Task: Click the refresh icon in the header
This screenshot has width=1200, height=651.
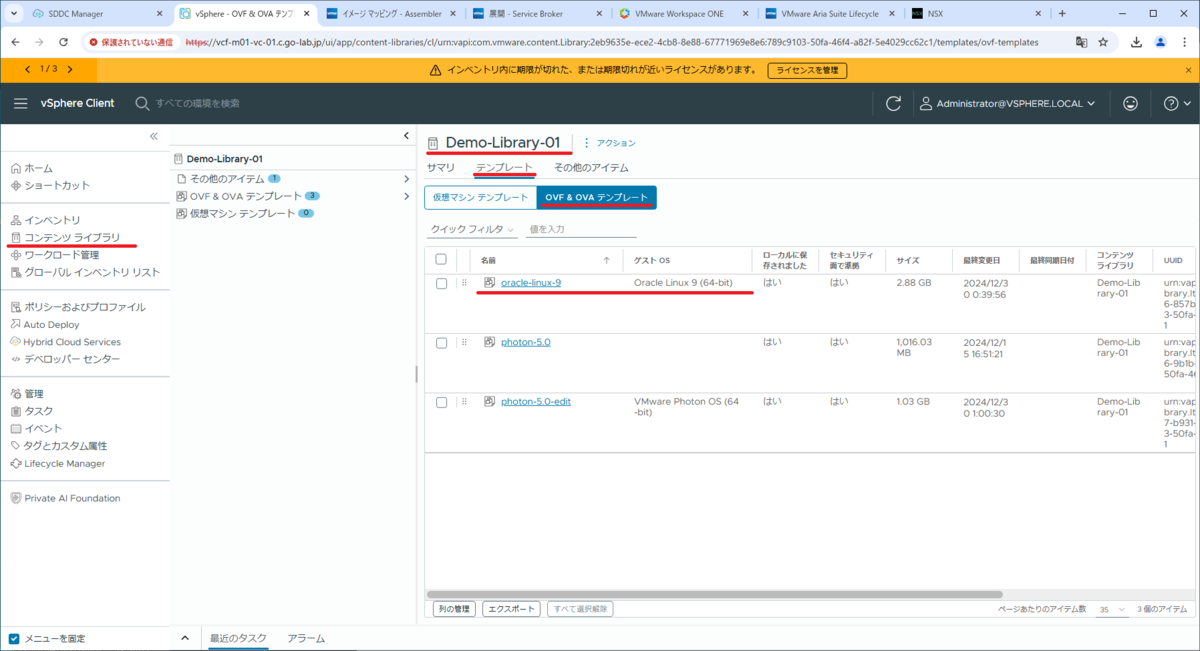Action: (x=894, y=103)
